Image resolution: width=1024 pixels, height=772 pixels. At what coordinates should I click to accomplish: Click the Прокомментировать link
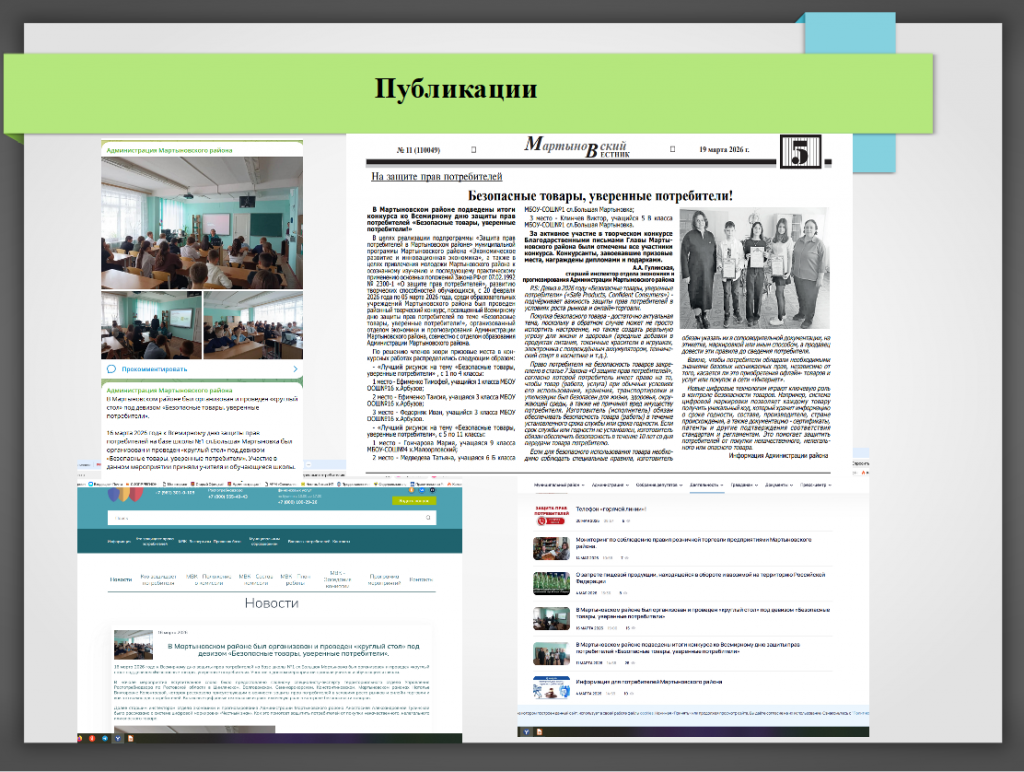pos(154,369)
